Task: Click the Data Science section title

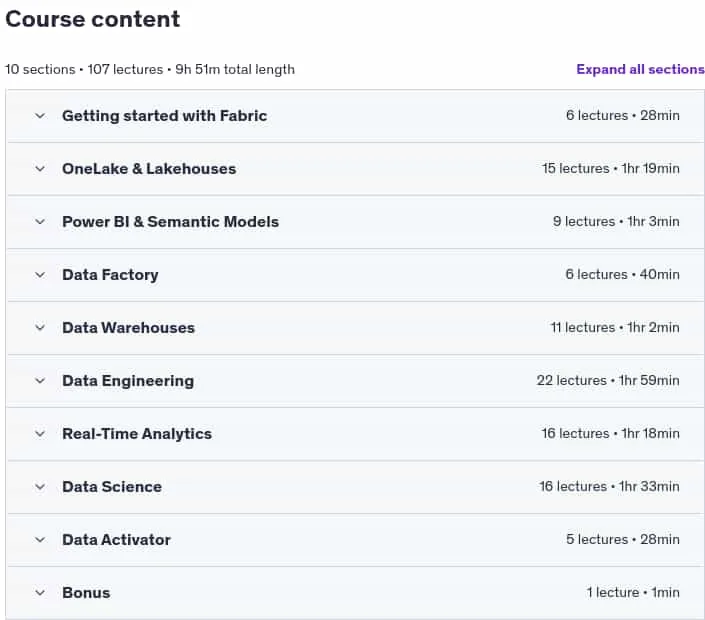Action: click(x=112, y=487)
